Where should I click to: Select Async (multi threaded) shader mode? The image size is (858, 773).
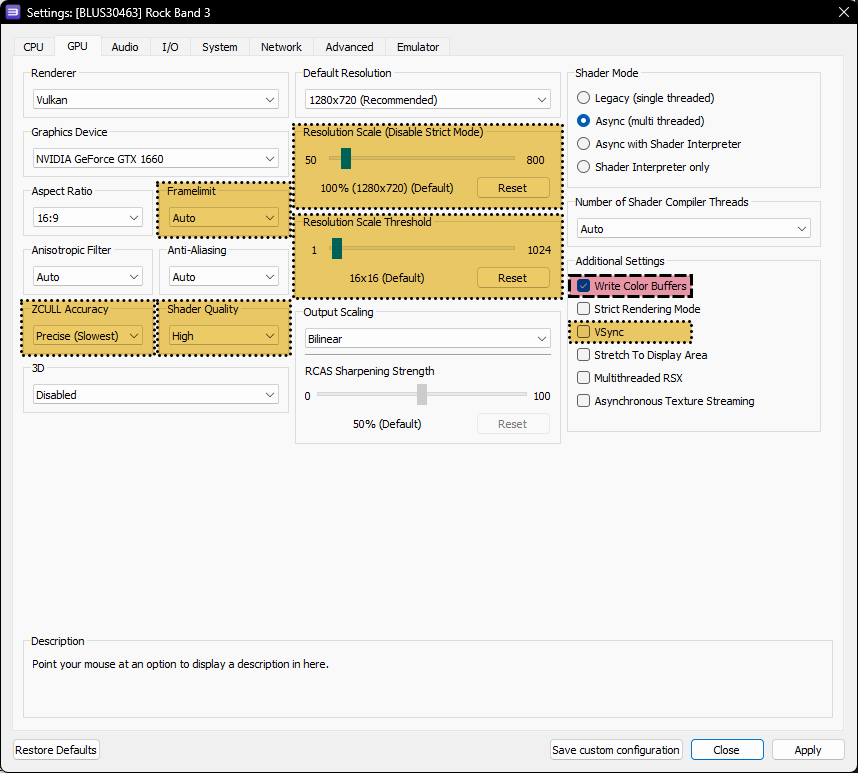click(641, 121)
